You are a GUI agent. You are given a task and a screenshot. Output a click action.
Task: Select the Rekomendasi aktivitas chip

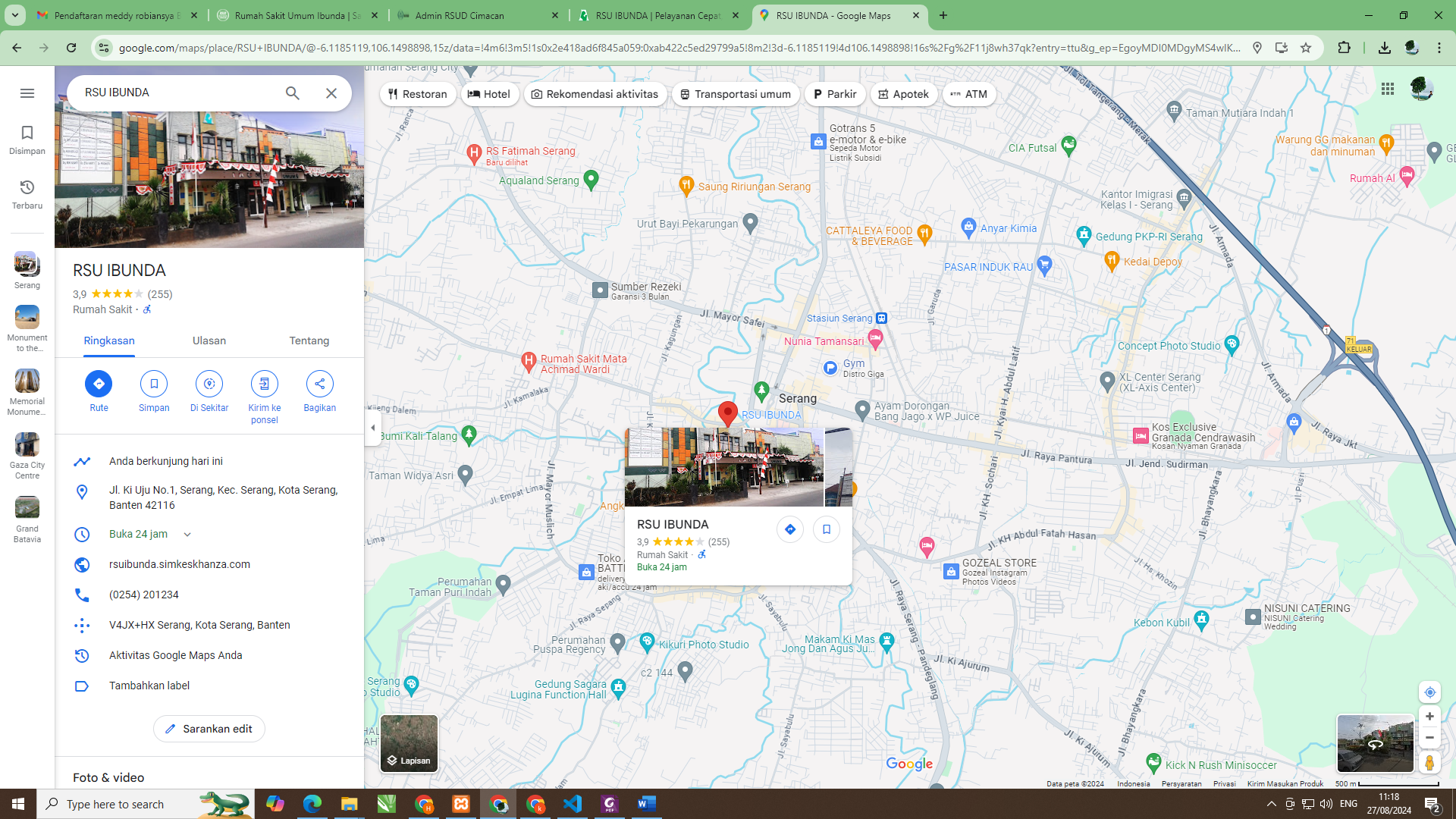click(595, 94)
